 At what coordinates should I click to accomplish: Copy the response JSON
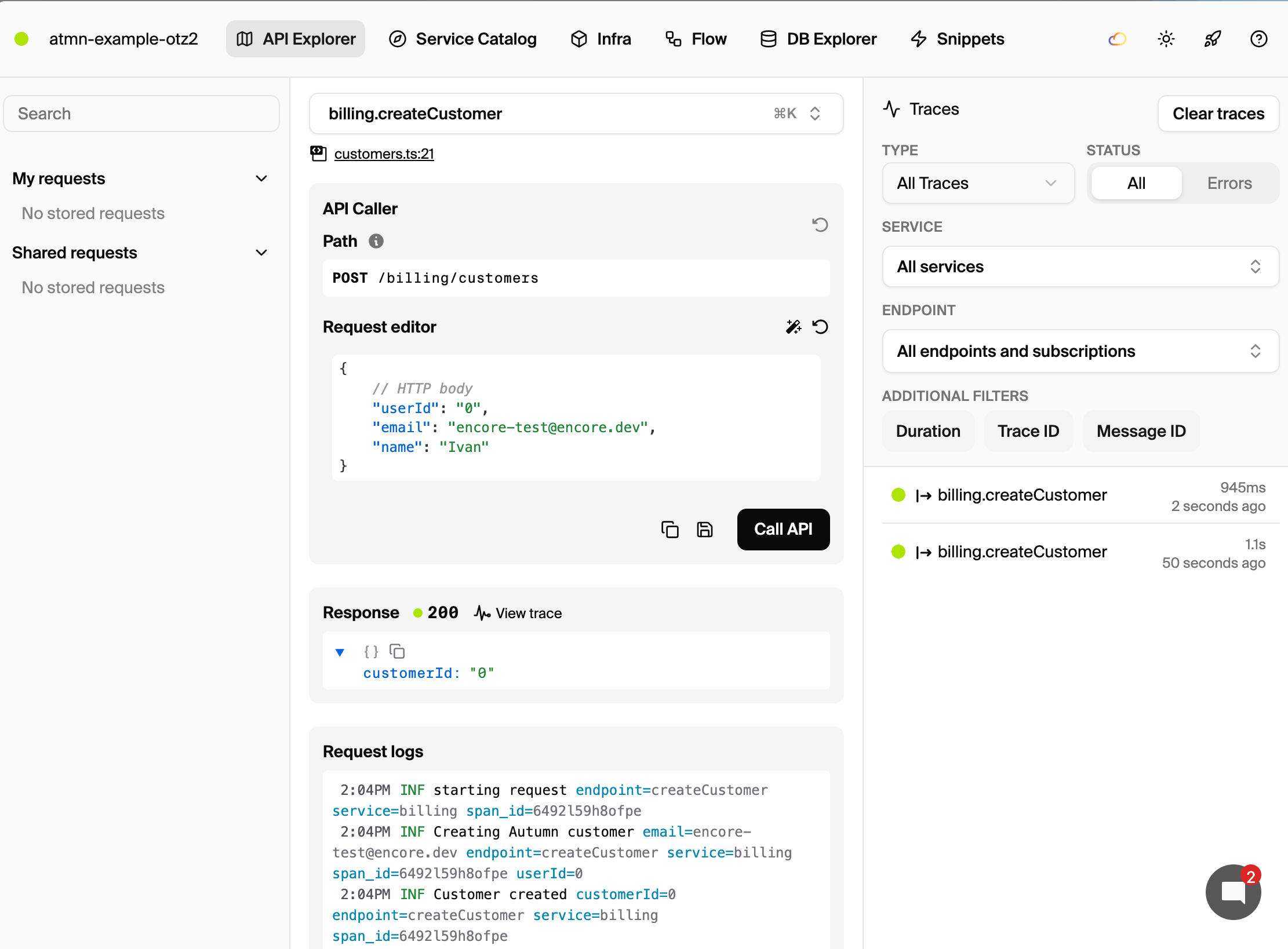tap(398, 651)
